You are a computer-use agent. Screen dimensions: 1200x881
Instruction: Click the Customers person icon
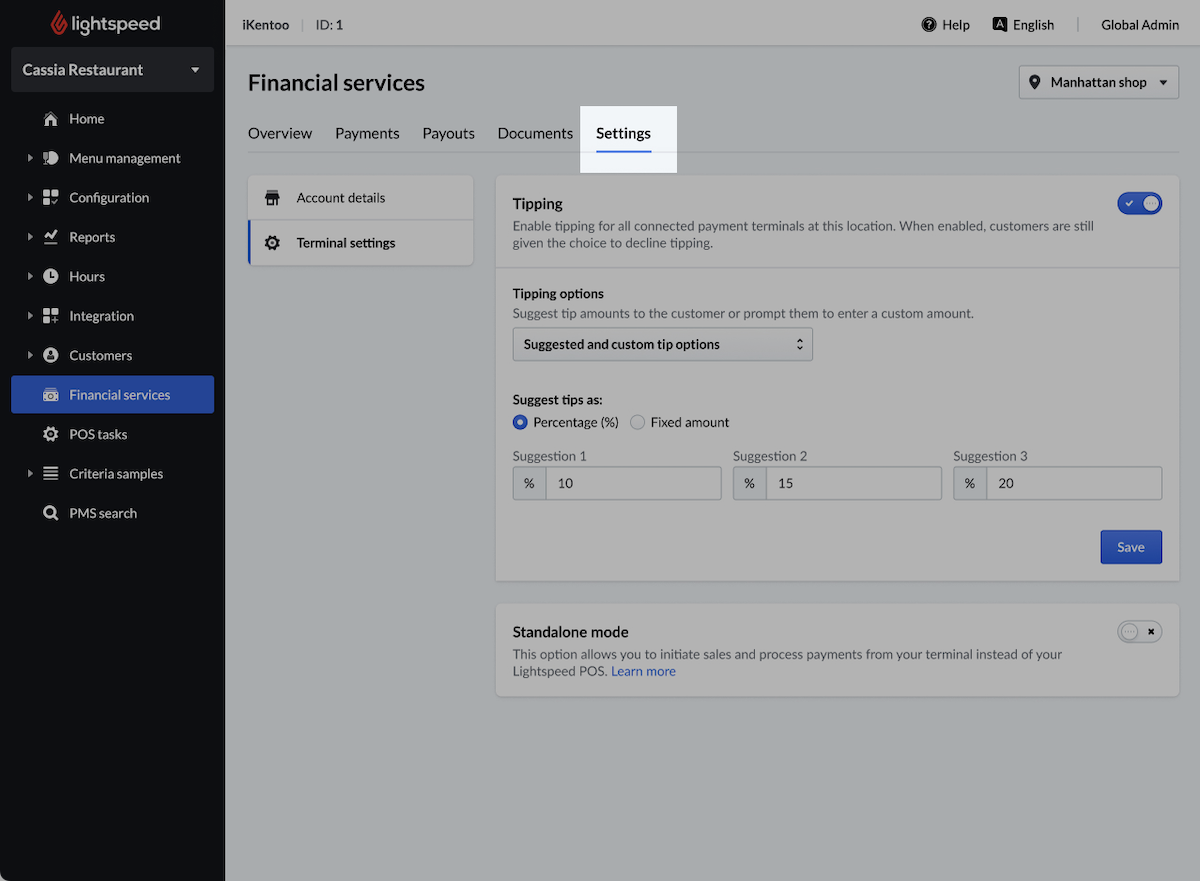pyautogui.click(x=51, y=355)
